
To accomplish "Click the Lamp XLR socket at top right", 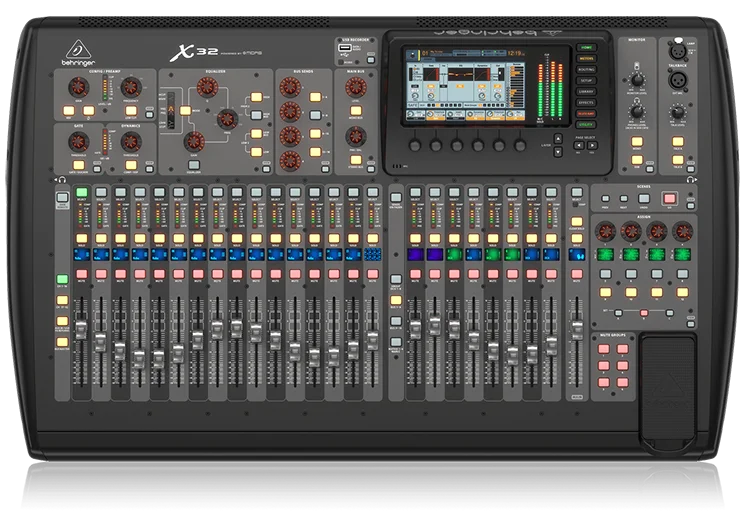I will pos(677,50).
